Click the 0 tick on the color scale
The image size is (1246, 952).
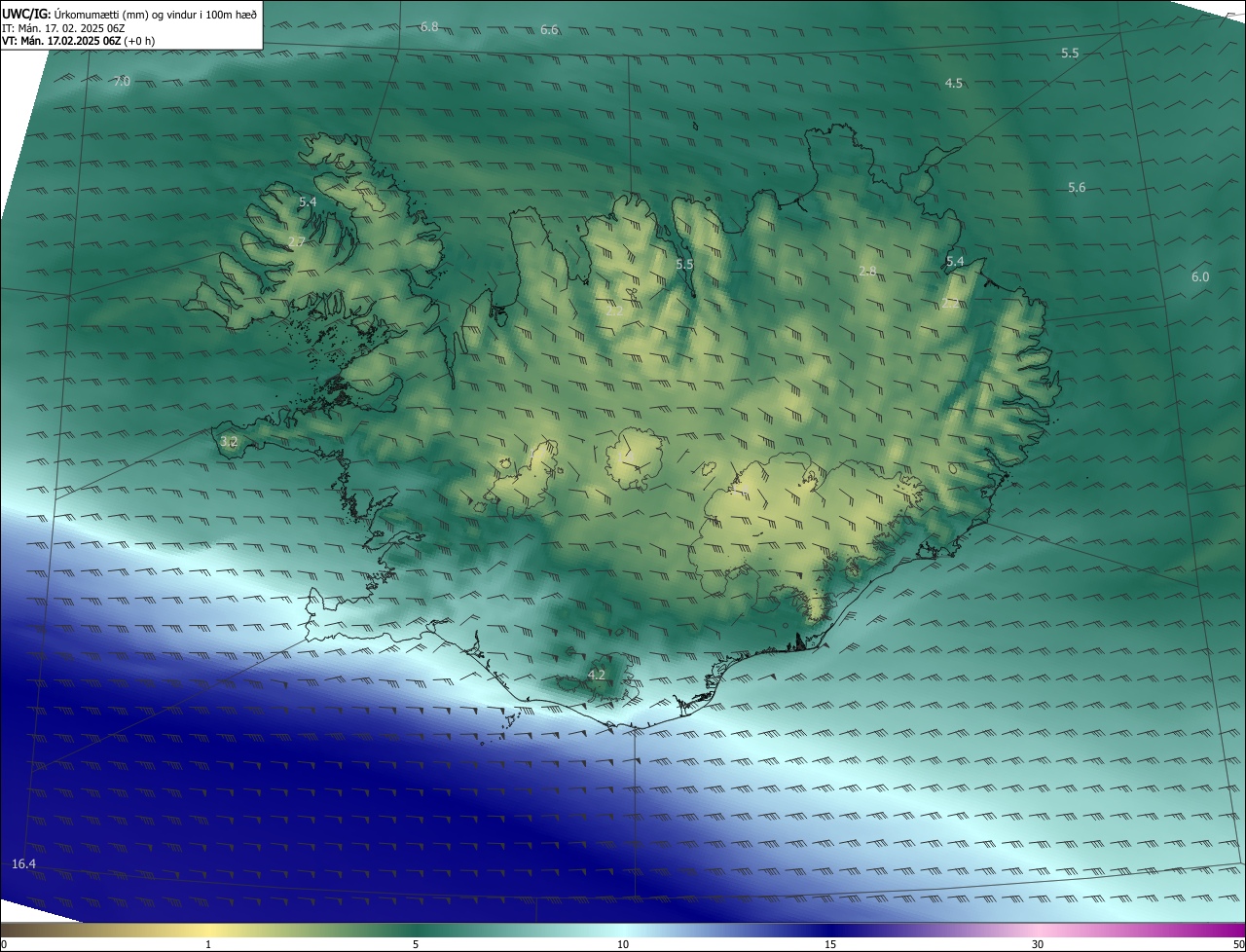[4, 944]
